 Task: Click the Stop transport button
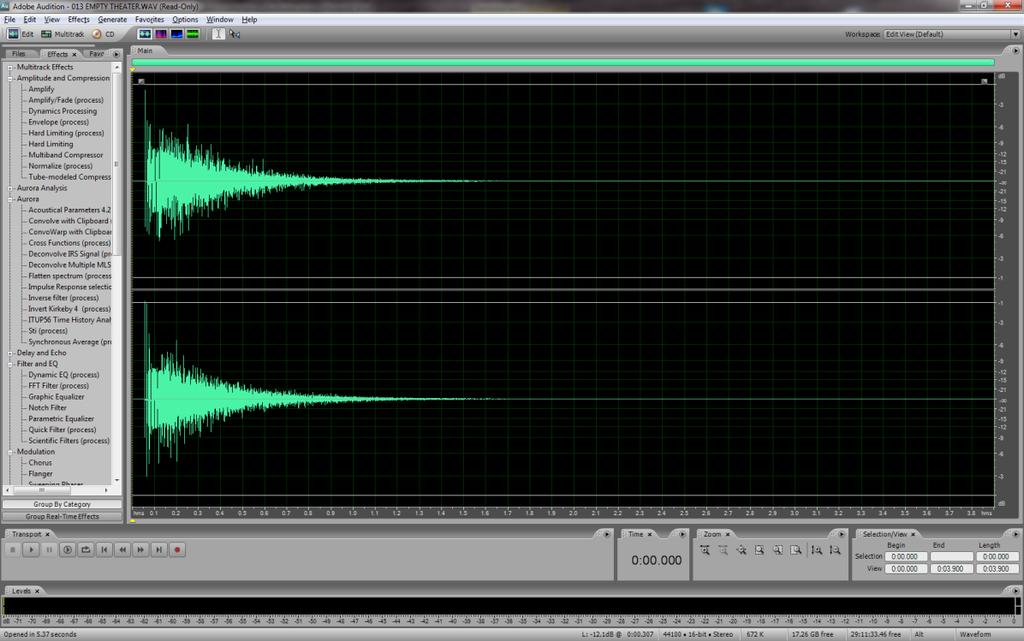pos(12,550)
